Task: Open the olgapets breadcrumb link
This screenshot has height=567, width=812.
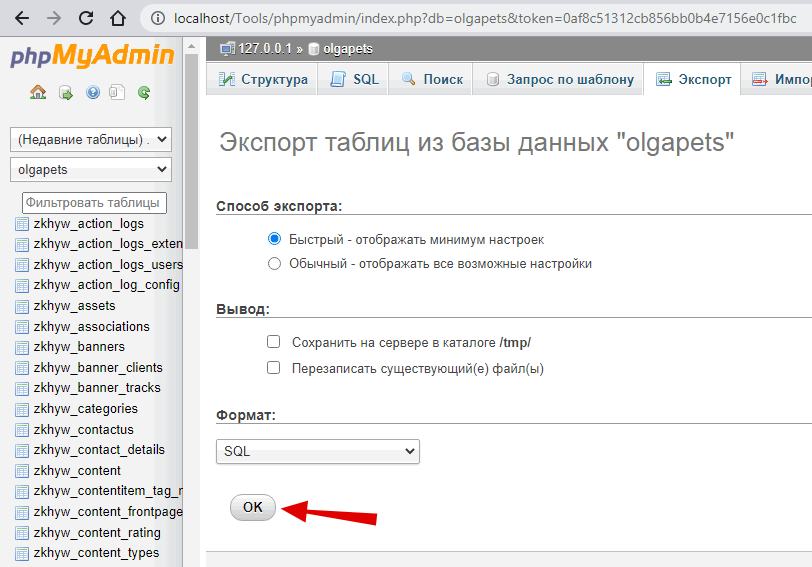Action: coord(347,49)
